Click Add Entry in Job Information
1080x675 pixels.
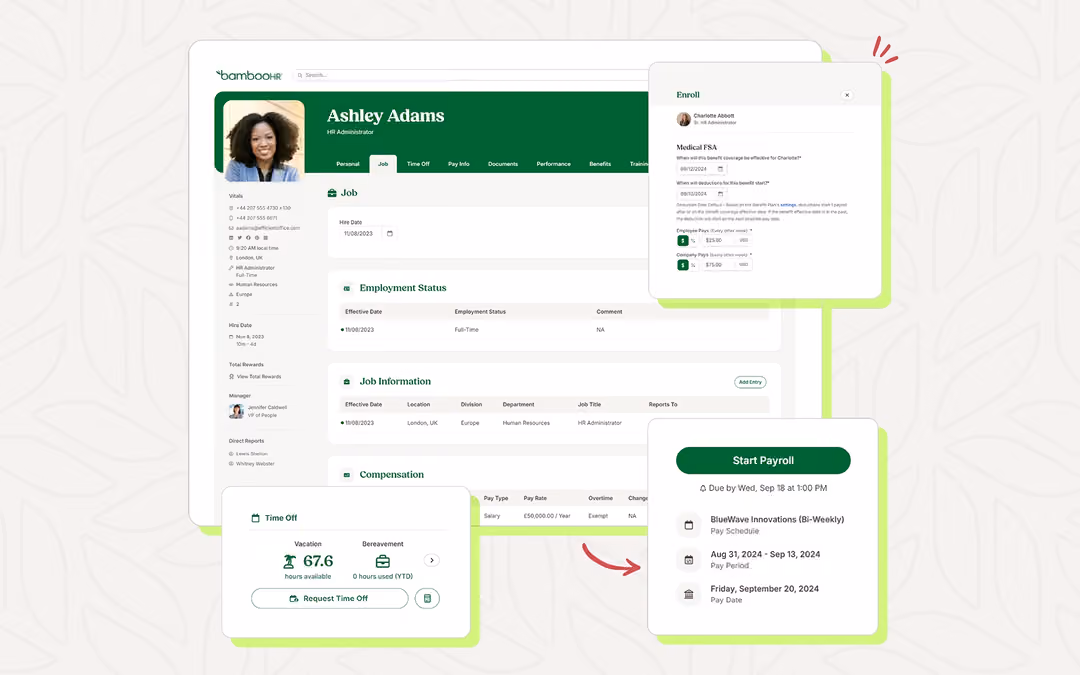[x=750, y=382]
